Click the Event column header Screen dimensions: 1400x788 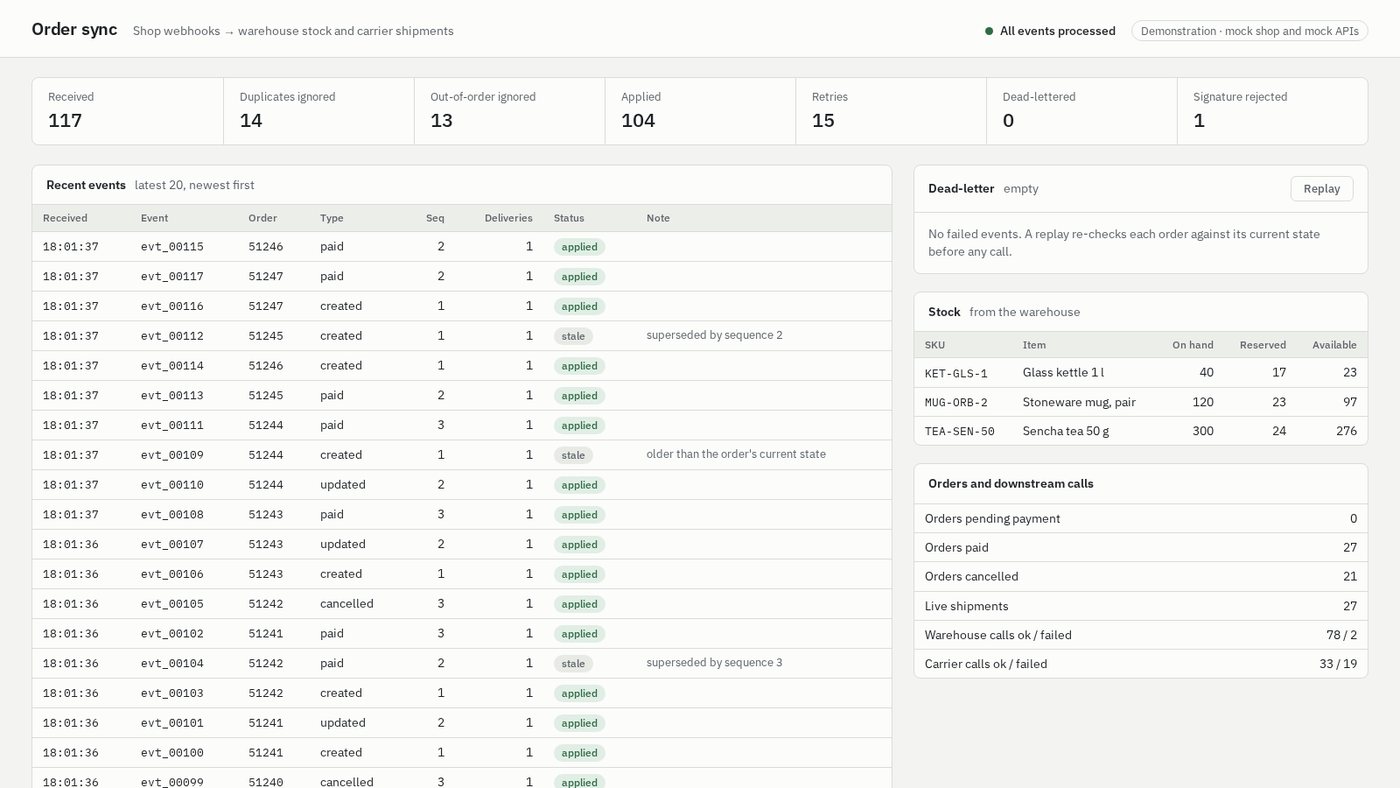(154, 218)
